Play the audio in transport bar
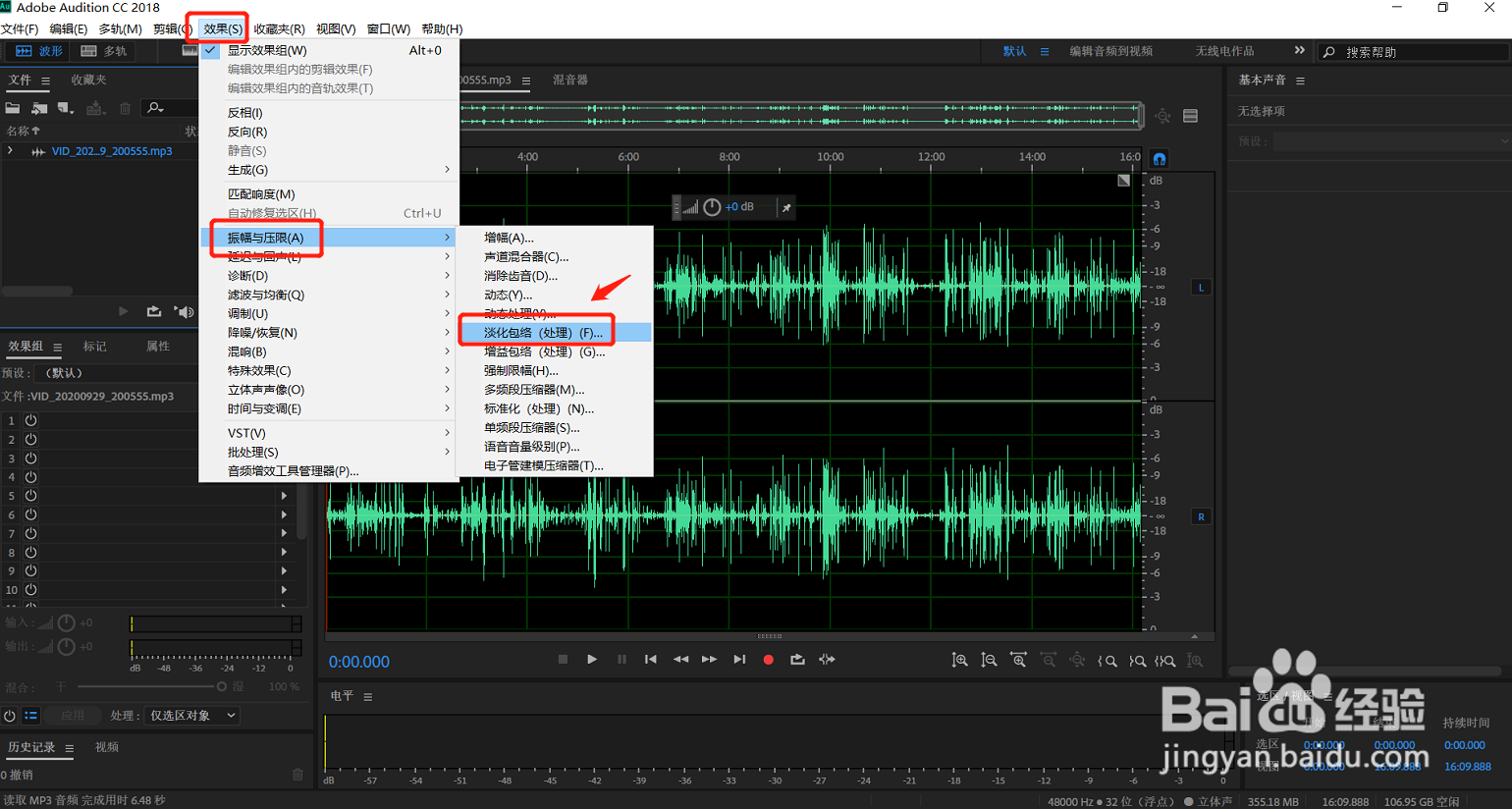 [592, 660]
